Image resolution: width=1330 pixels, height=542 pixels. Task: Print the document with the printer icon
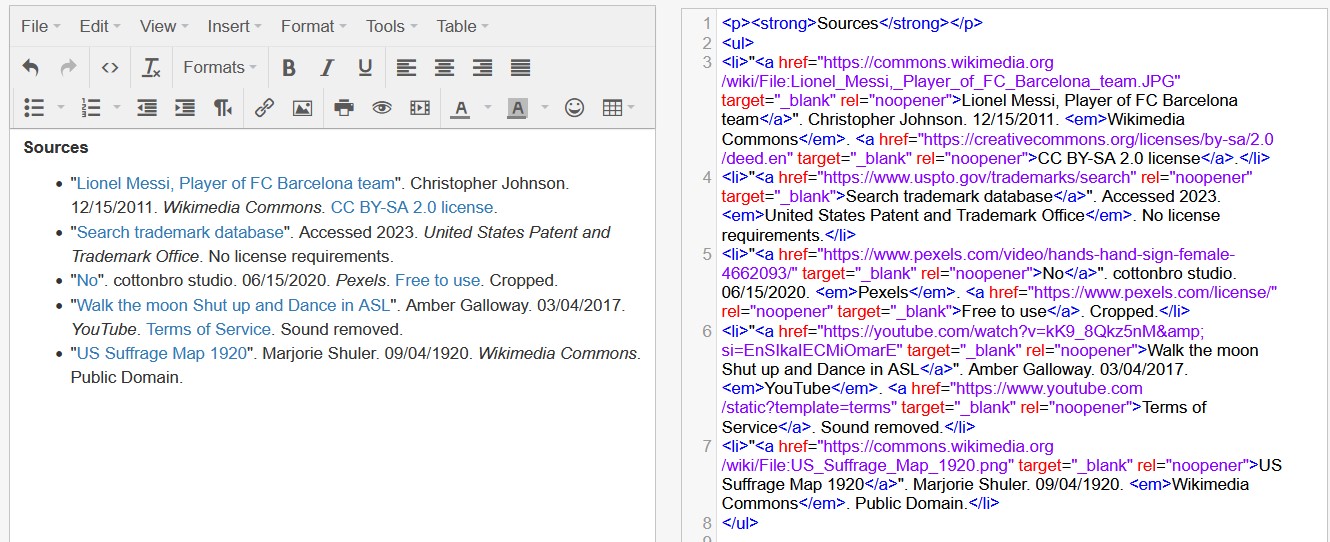click(x=344, y=108)
